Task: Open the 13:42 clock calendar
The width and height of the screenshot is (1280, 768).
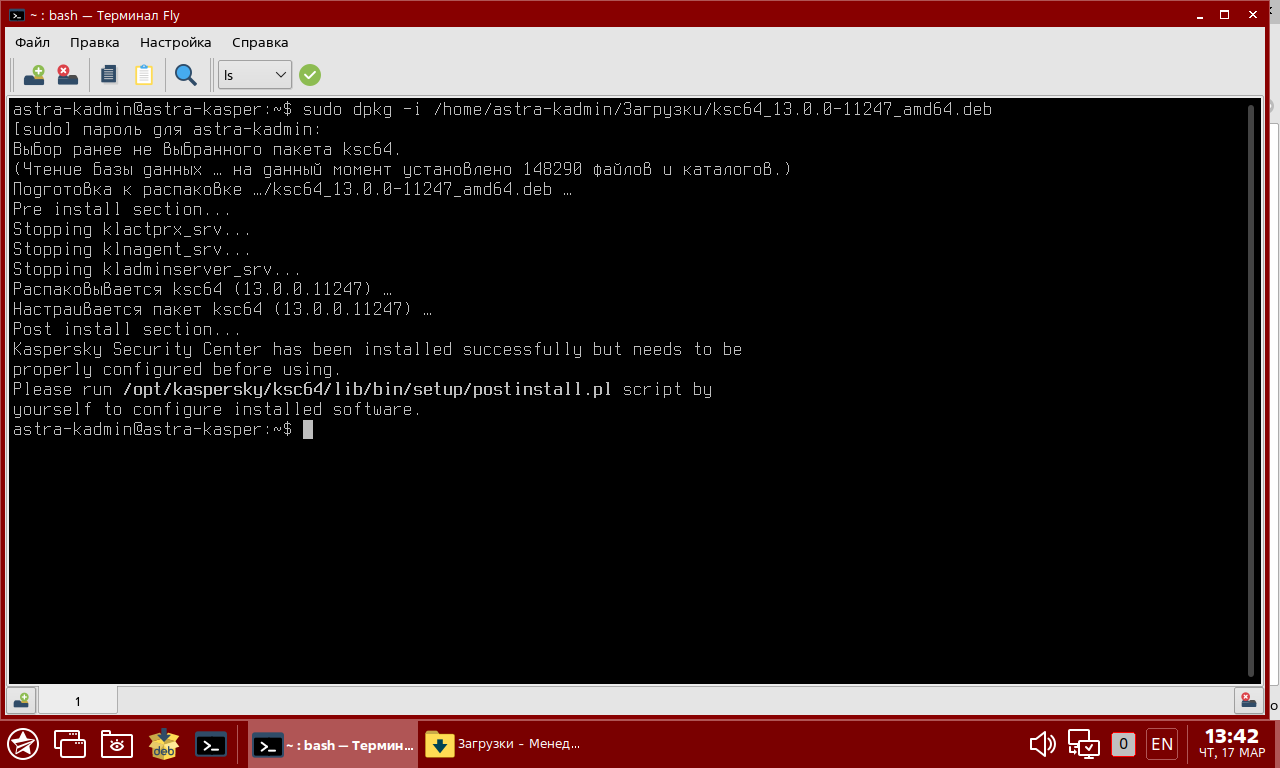Action: 1231,744
